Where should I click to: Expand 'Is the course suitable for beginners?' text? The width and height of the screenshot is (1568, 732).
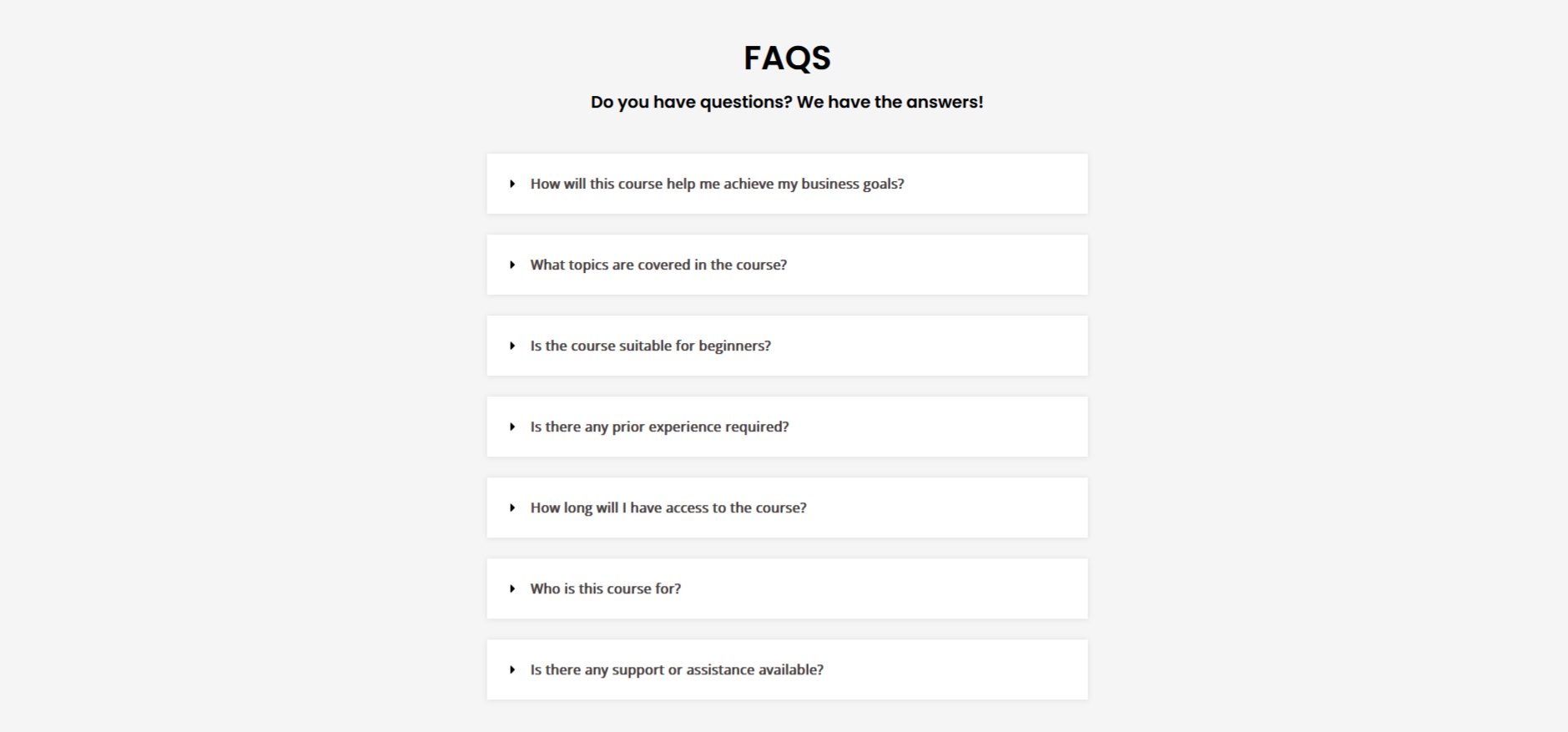point(650,346)
